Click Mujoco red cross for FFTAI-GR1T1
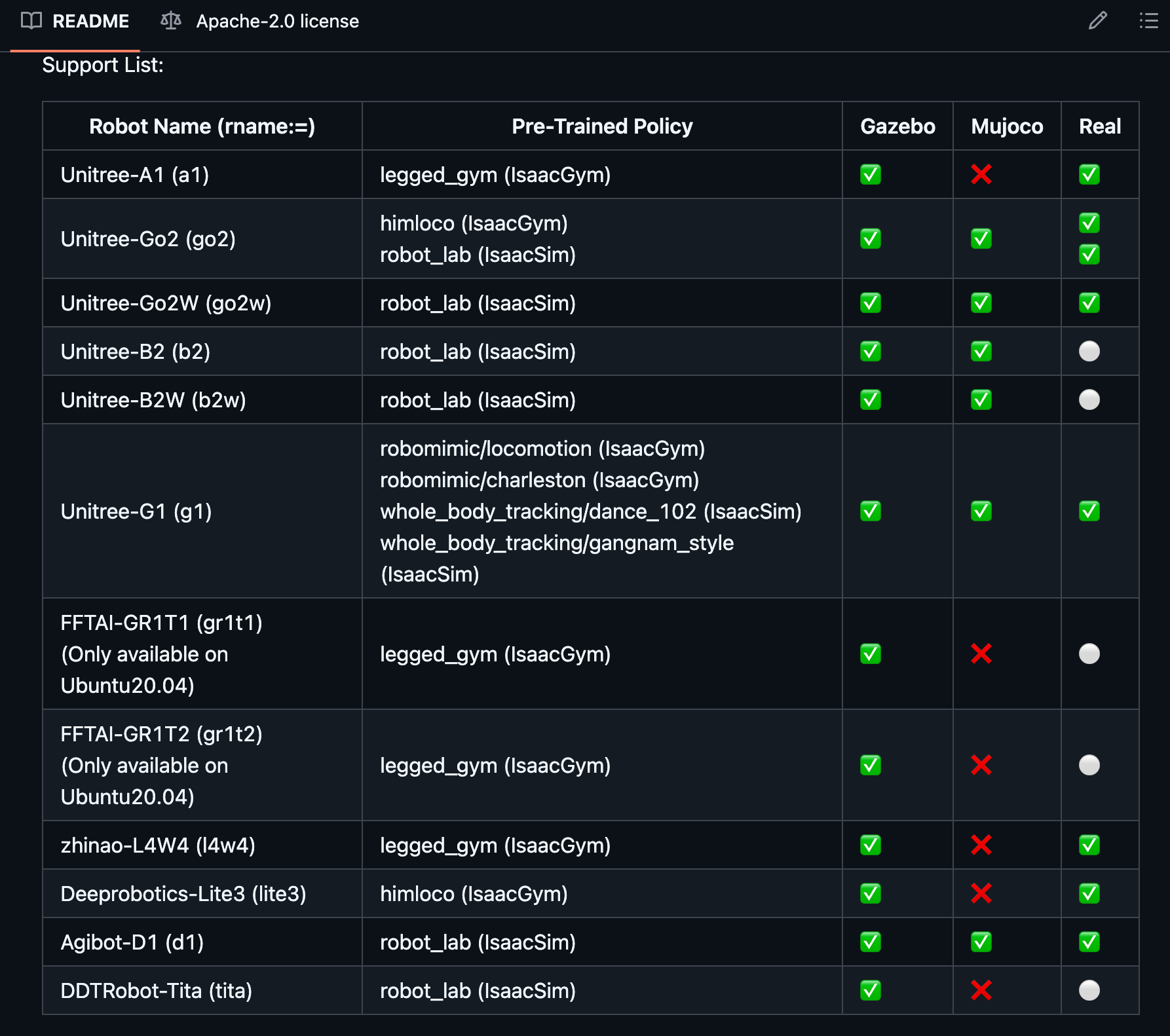Viewport: 1170px width, 1036px height. [981, 654]
